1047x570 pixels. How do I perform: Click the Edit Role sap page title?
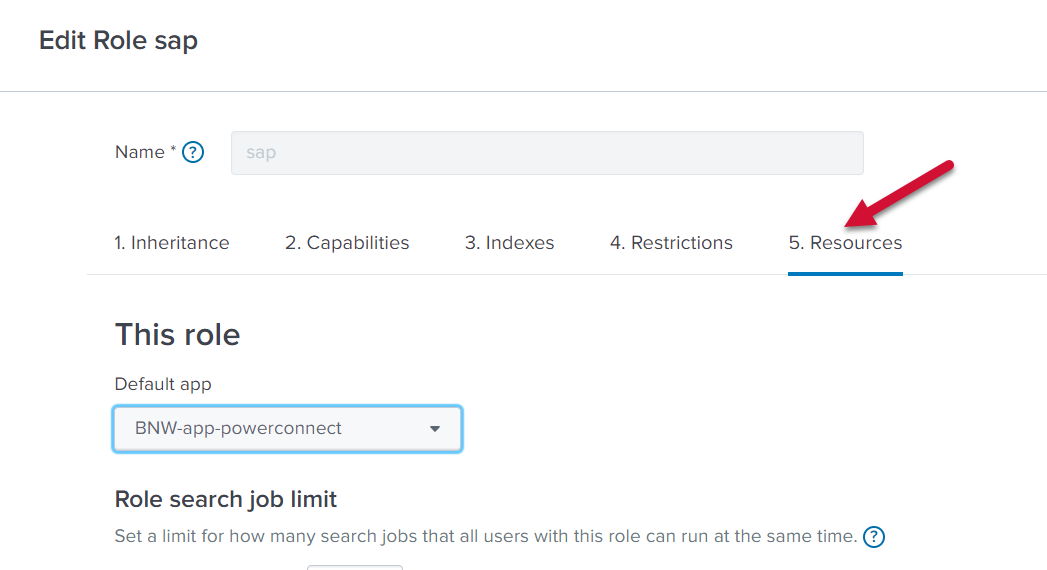pos(118,41)
